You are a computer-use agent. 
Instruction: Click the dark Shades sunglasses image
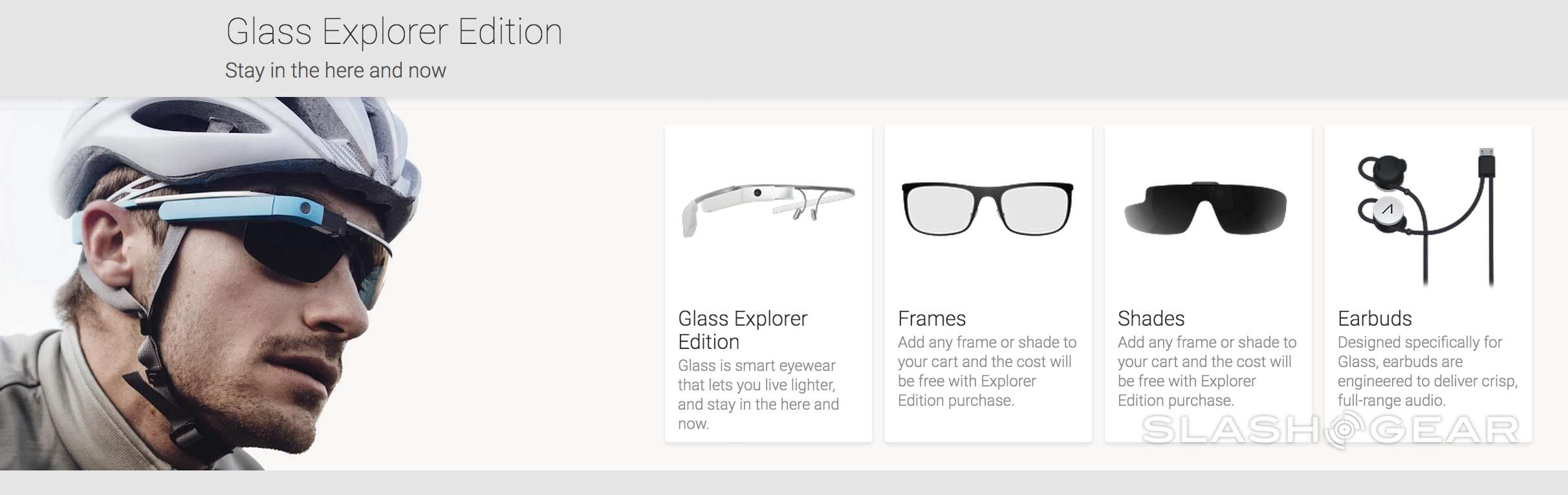[x=1206, y=208]
